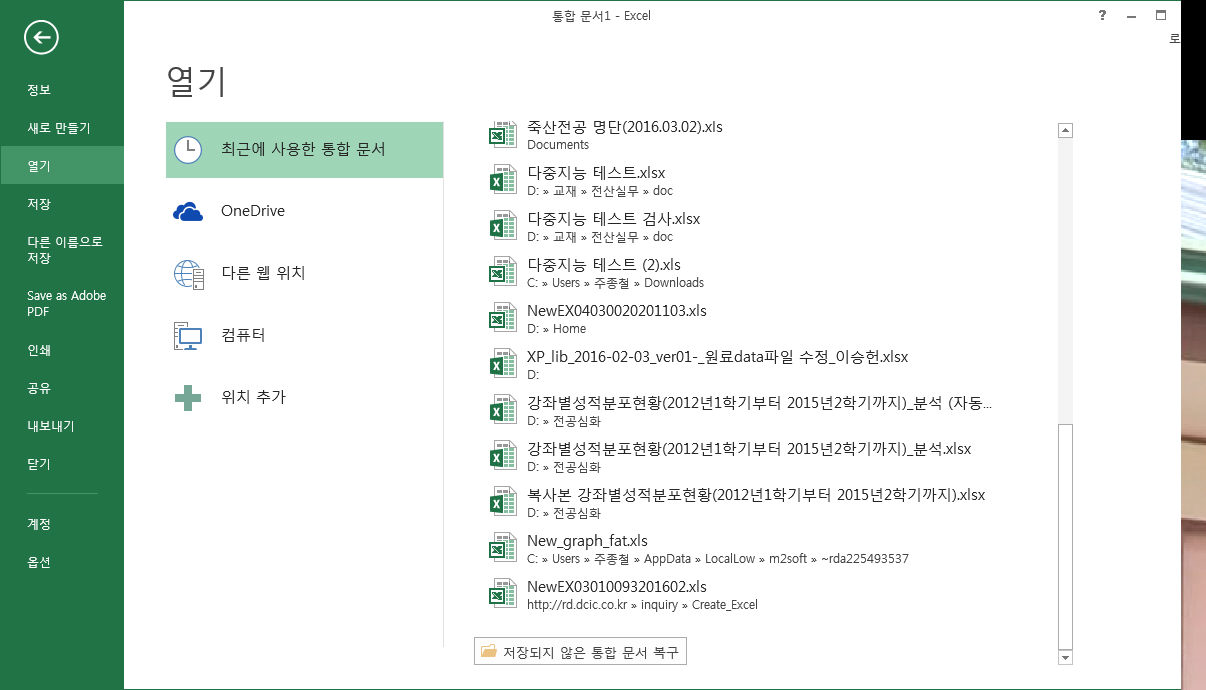Click the computer monitor icon

[188, 336]
